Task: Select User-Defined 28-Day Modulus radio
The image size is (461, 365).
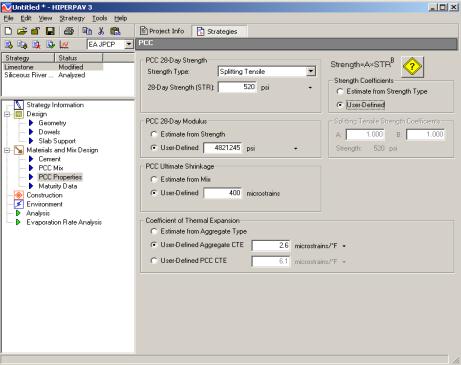Action: tap(154, 148)
